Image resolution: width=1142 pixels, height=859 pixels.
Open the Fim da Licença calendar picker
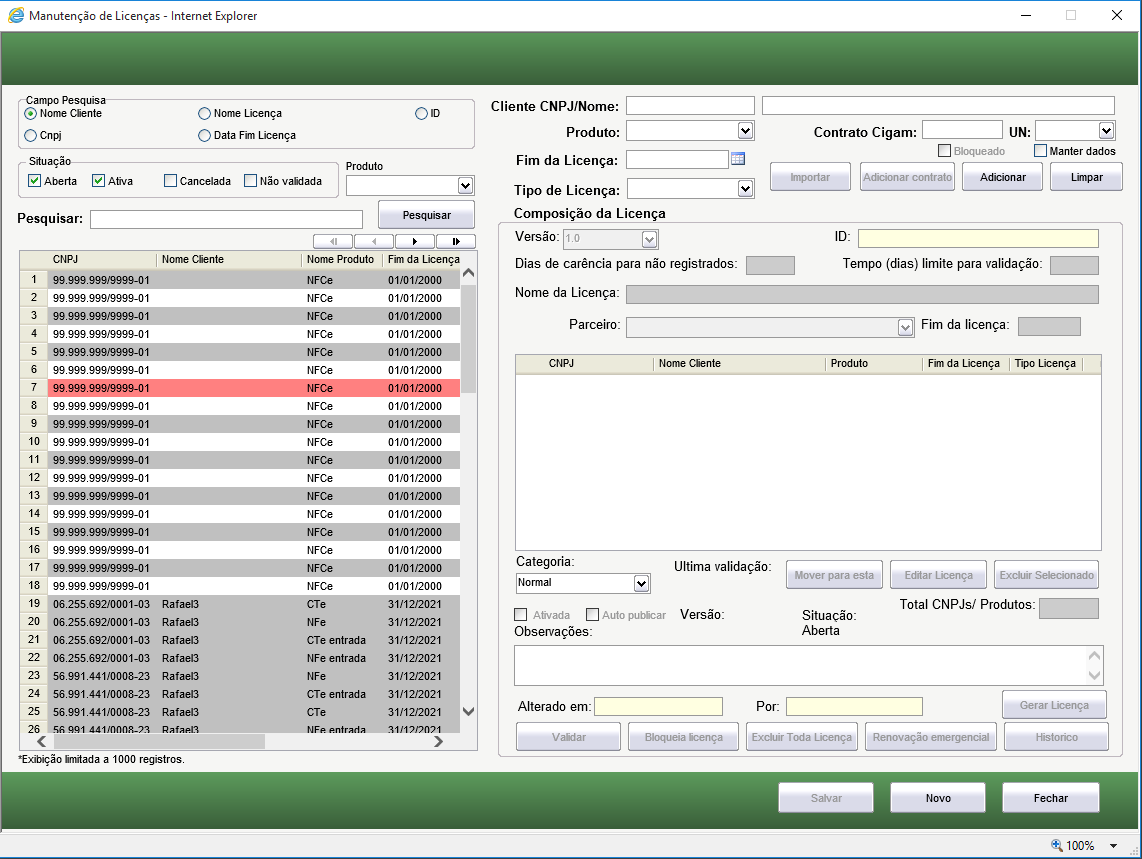(x=738, y=158)
